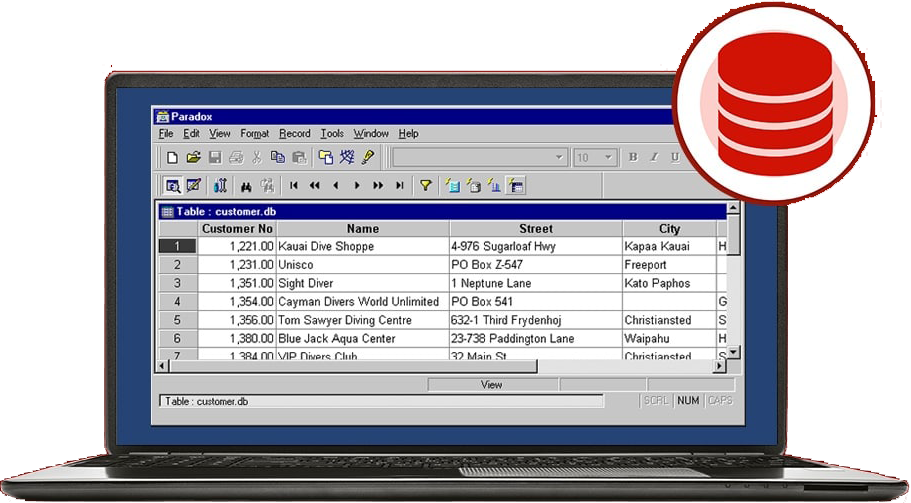Click the Filter funnel icon

[x=425, y=185]
